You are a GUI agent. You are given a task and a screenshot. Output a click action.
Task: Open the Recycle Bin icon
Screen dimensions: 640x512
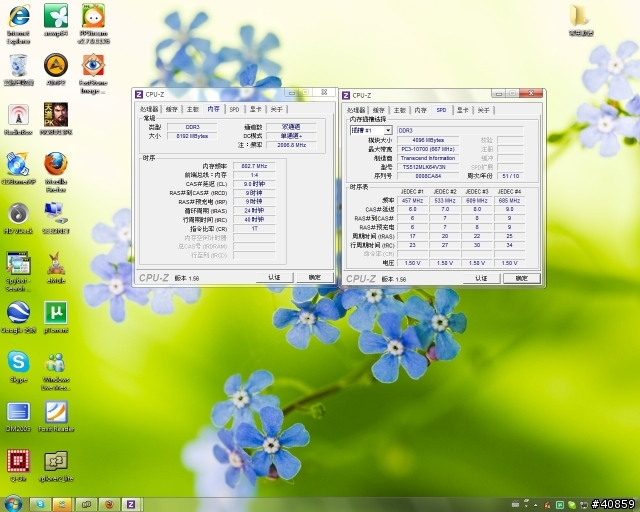[18, 66]
